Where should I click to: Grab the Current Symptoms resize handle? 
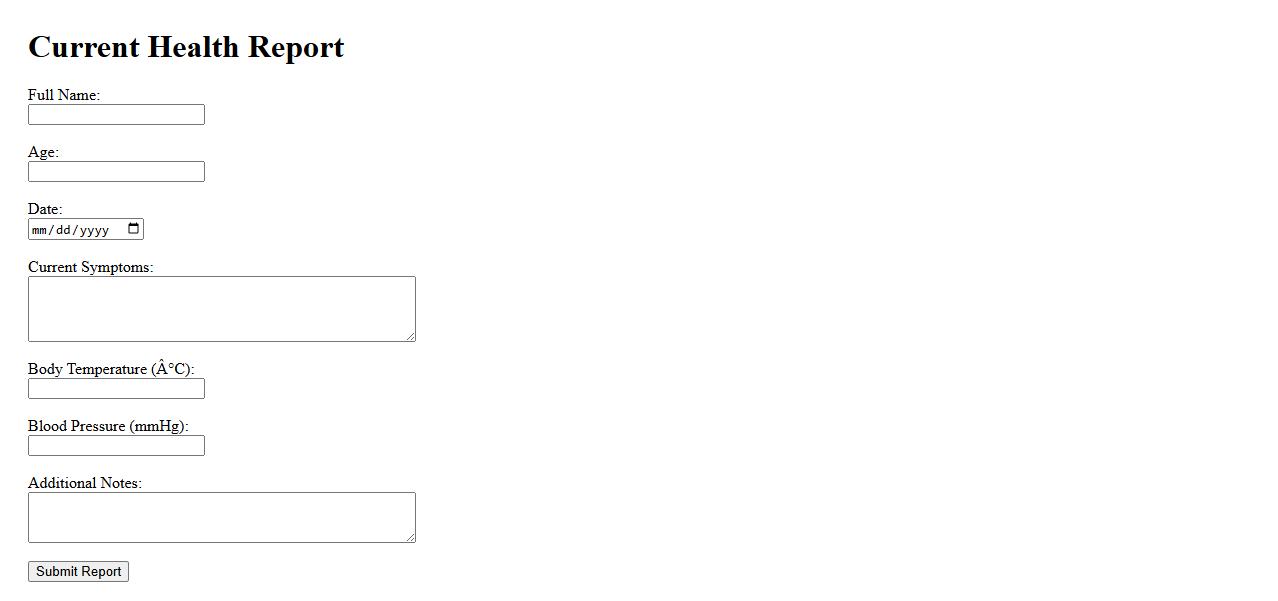pos(410,336)
